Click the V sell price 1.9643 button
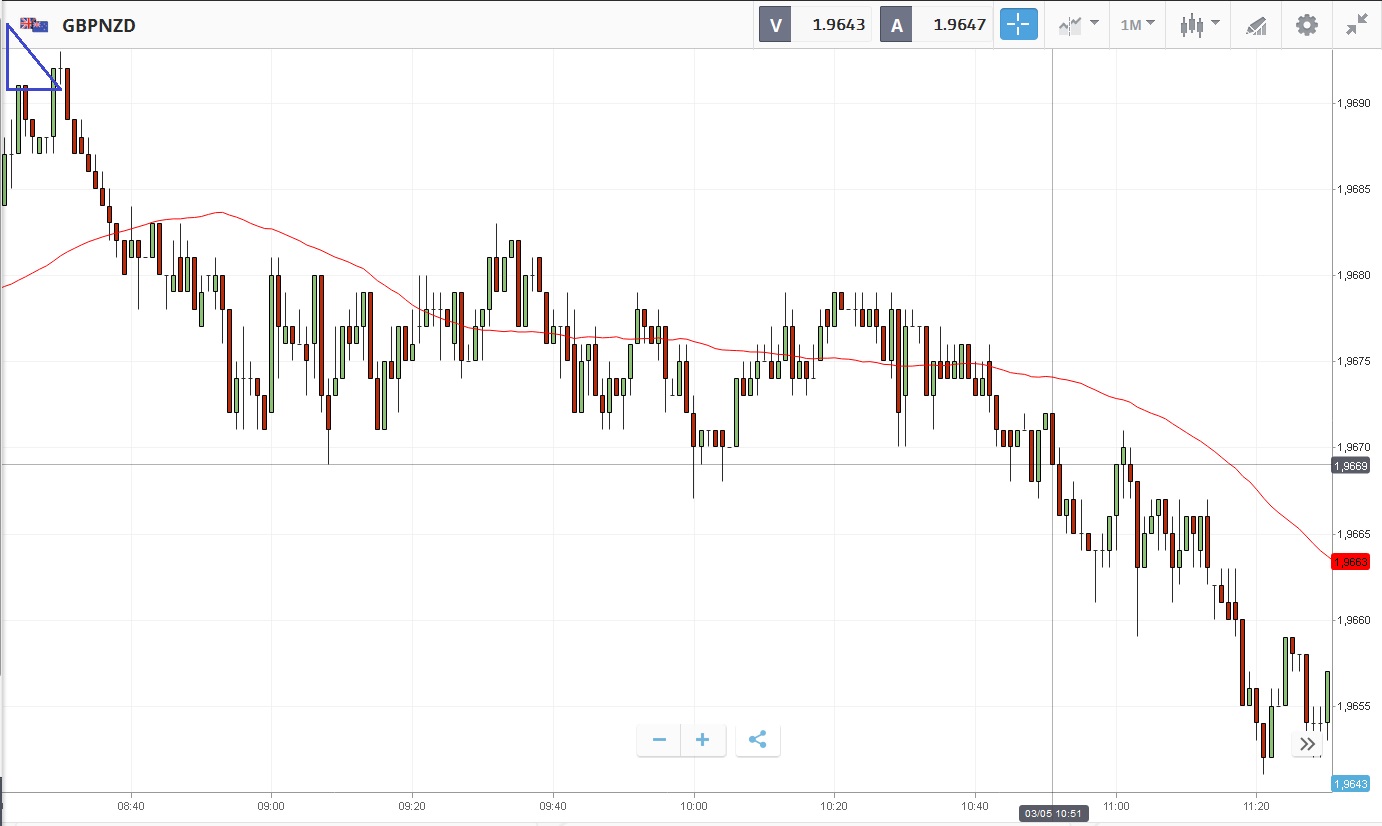The height and width of the screenshot is (826, 1382). [x=816, y=25]
